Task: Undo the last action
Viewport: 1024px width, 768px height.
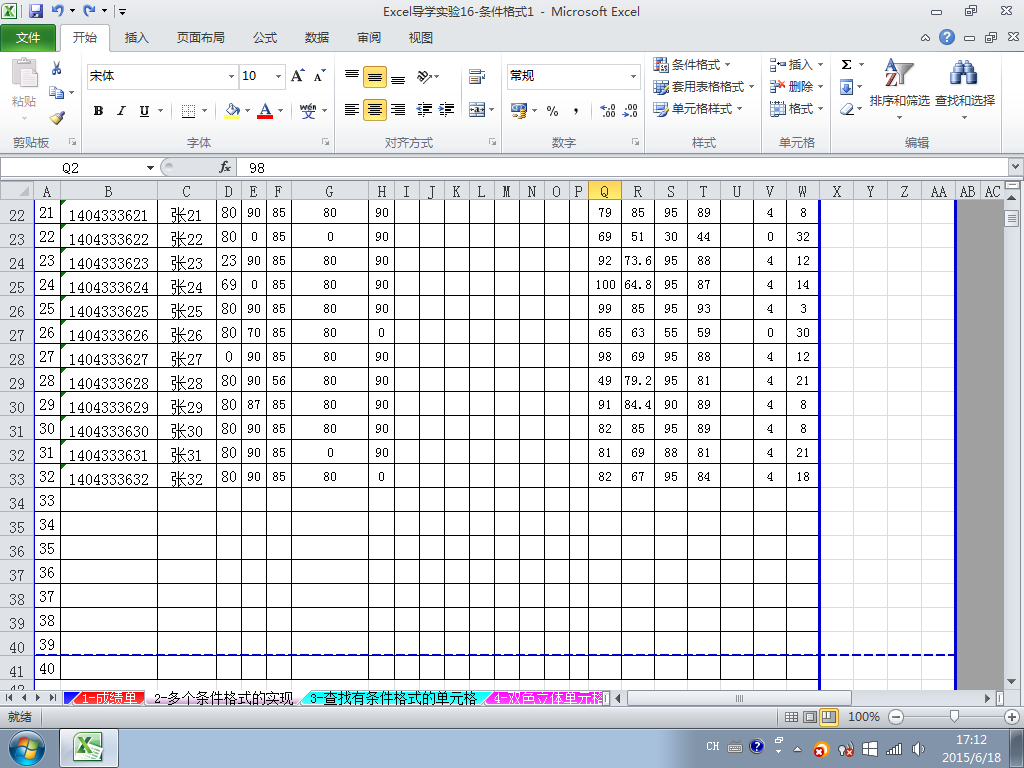Action: (x=57, y=11)
